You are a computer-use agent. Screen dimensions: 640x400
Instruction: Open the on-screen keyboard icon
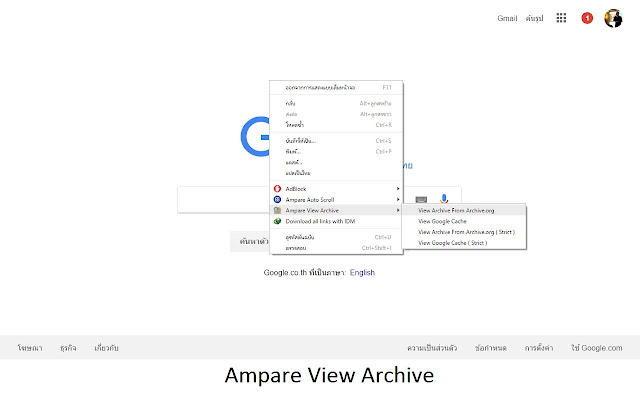pos(421,200)
